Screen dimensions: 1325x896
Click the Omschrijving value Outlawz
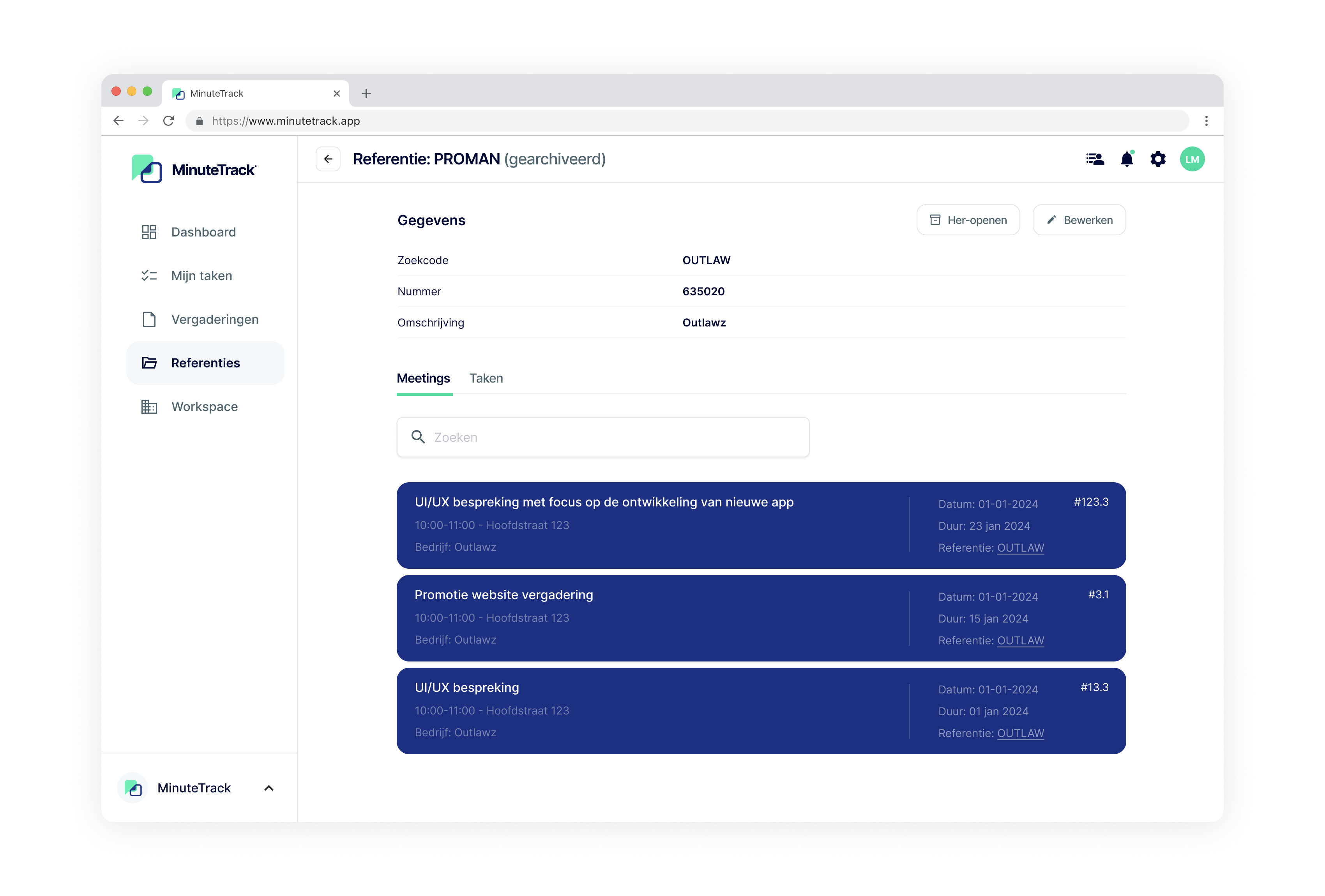point(704,323)
